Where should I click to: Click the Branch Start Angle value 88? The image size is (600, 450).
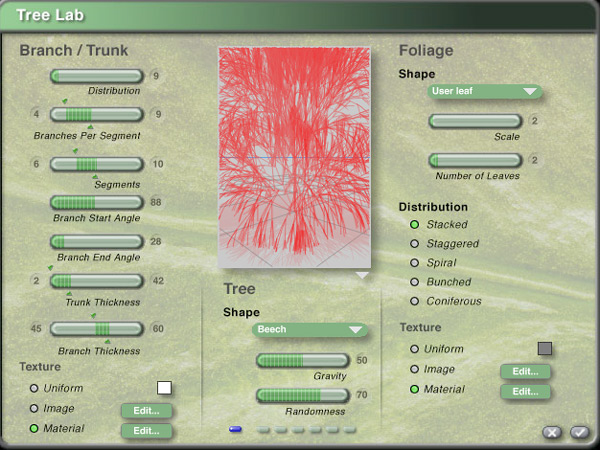(x=156, y=202)
